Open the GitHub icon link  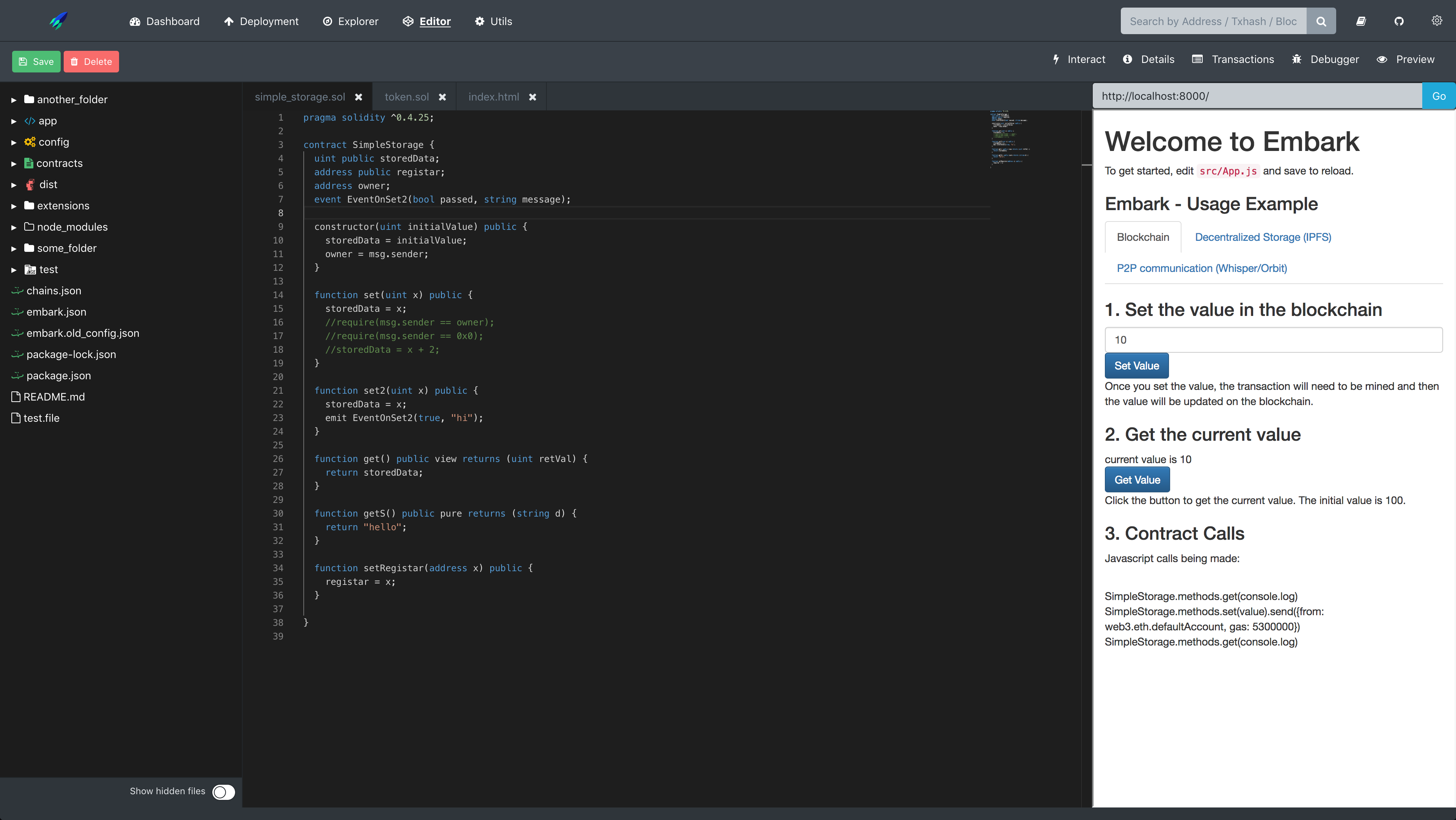pyautogui.click(x=1399, y=21)
